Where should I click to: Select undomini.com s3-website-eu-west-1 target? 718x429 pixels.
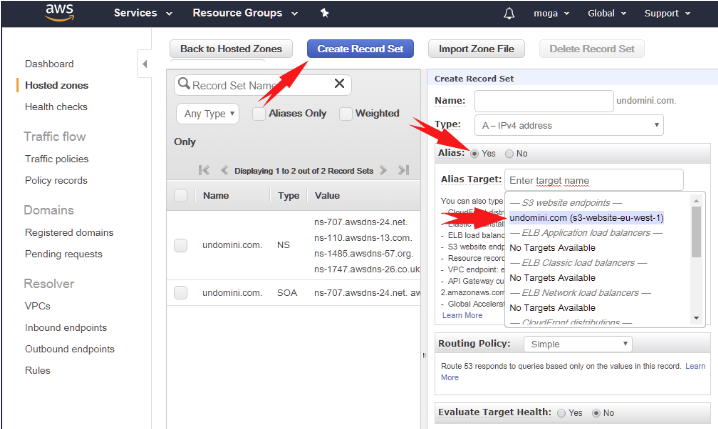587,218
